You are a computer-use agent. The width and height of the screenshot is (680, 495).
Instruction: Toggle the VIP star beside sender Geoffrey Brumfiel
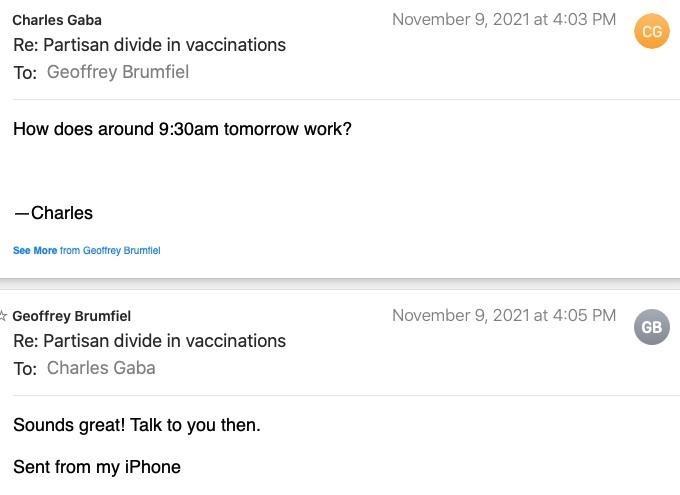click(x=4, y=316)
